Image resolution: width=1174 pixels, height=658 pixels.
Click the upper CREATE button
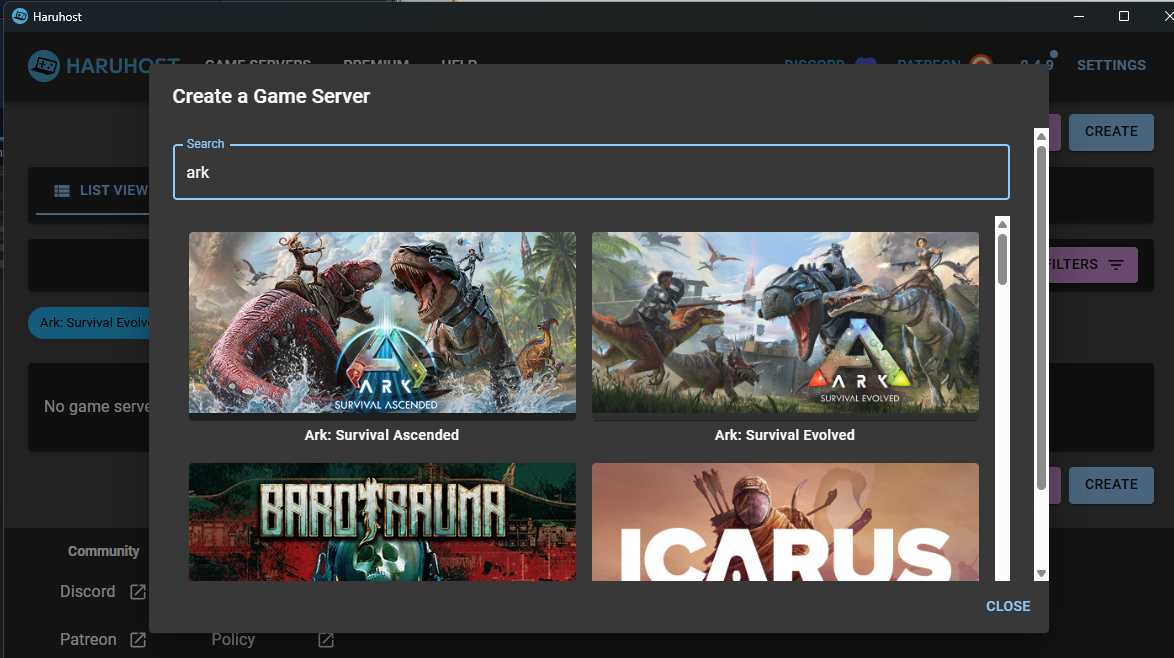(x=1111, y=132)
